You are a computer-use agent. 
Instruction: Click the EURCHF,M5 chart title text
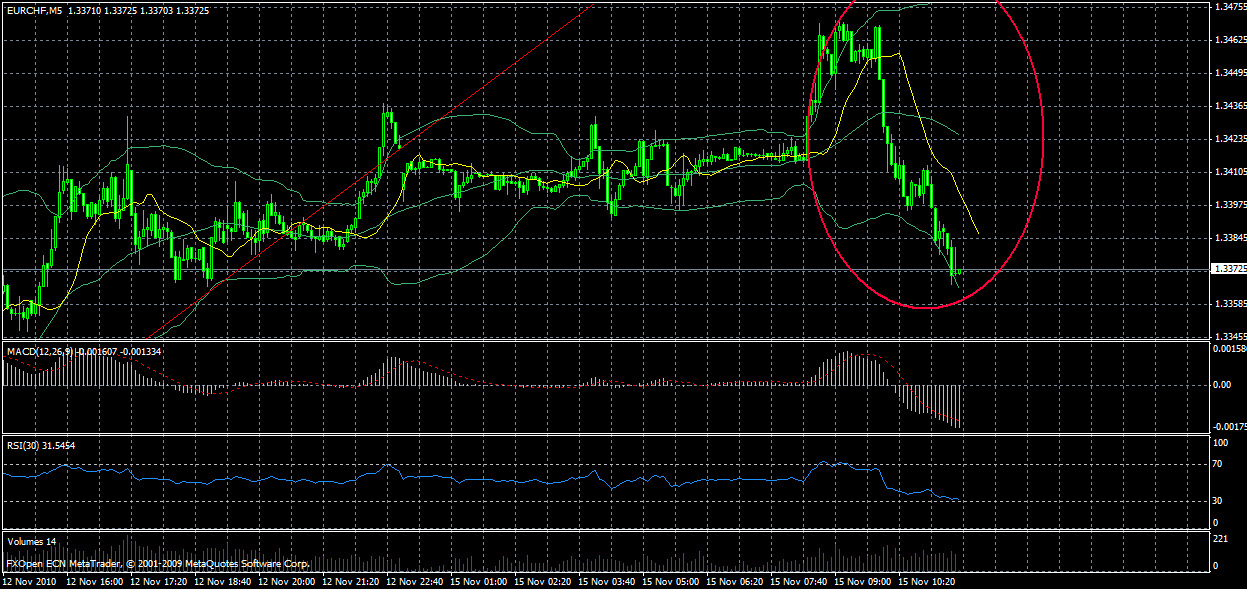[34, 9]
